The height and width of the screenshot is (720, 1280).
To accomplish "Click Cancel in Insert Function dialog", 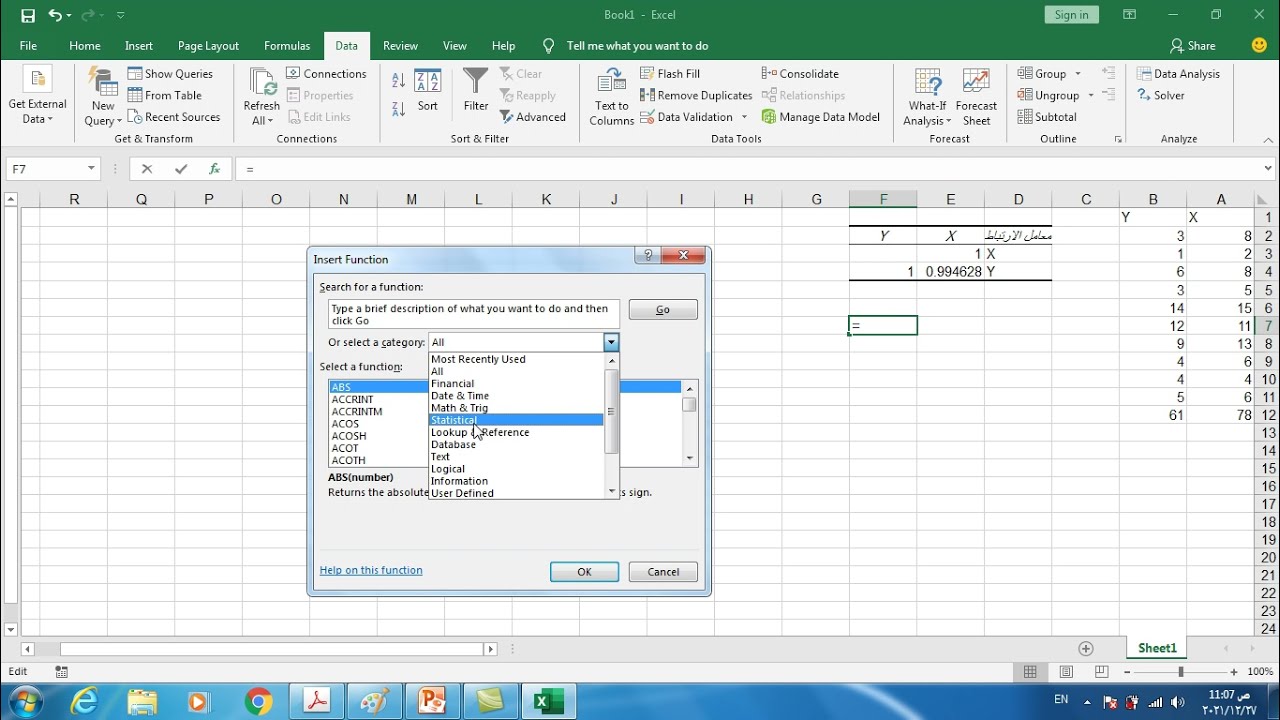I will (x=663, y=572).
